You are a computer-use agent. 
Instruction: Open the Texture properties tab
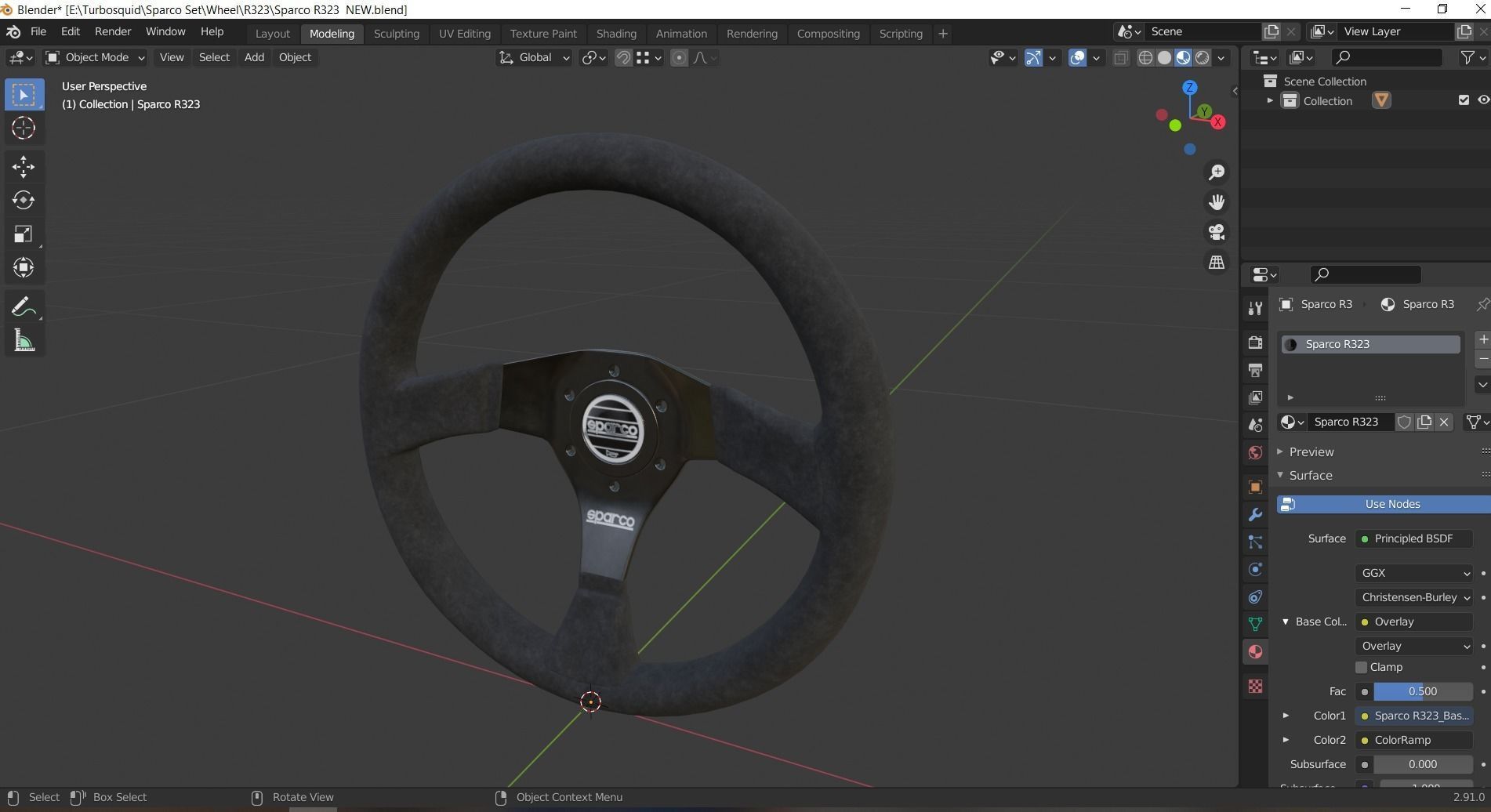(1255, 686)
